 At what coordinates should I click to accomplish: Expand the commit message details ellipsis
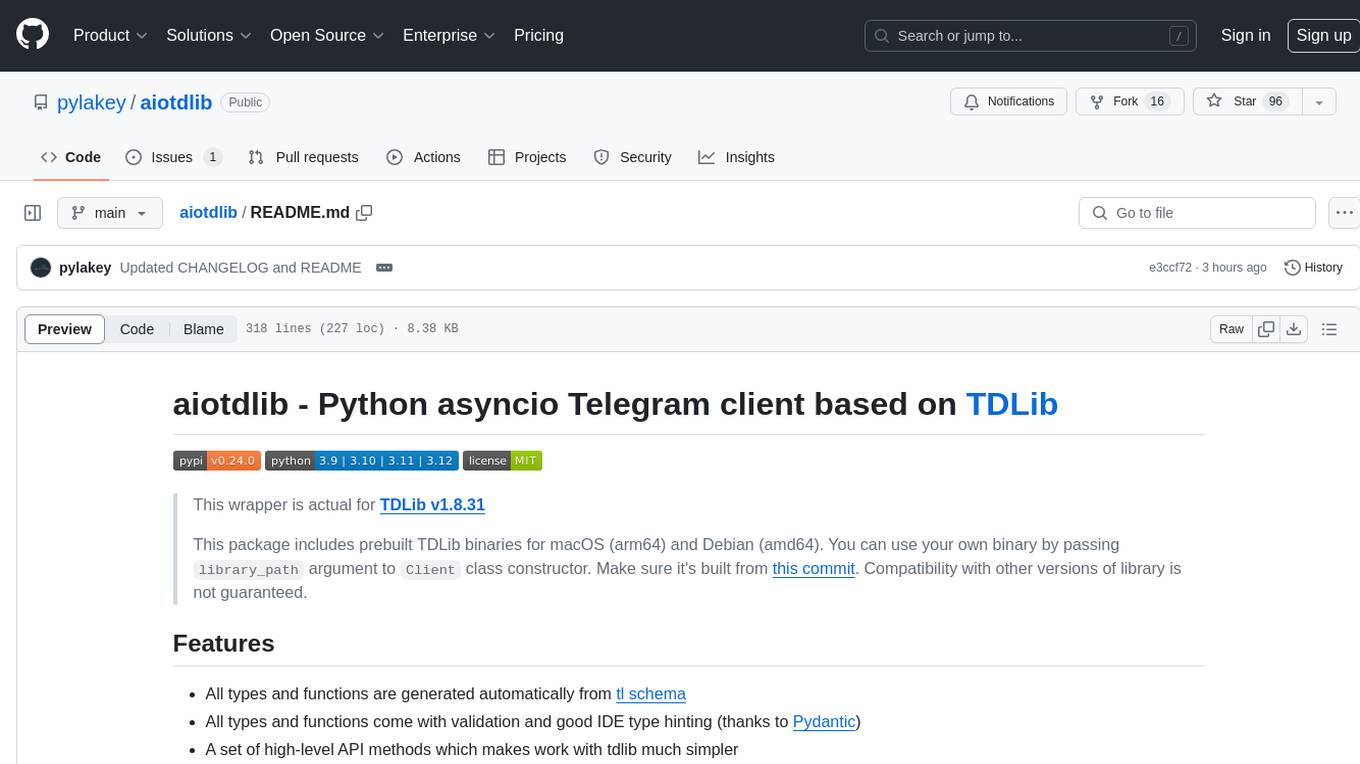click(x=384, y=268)
